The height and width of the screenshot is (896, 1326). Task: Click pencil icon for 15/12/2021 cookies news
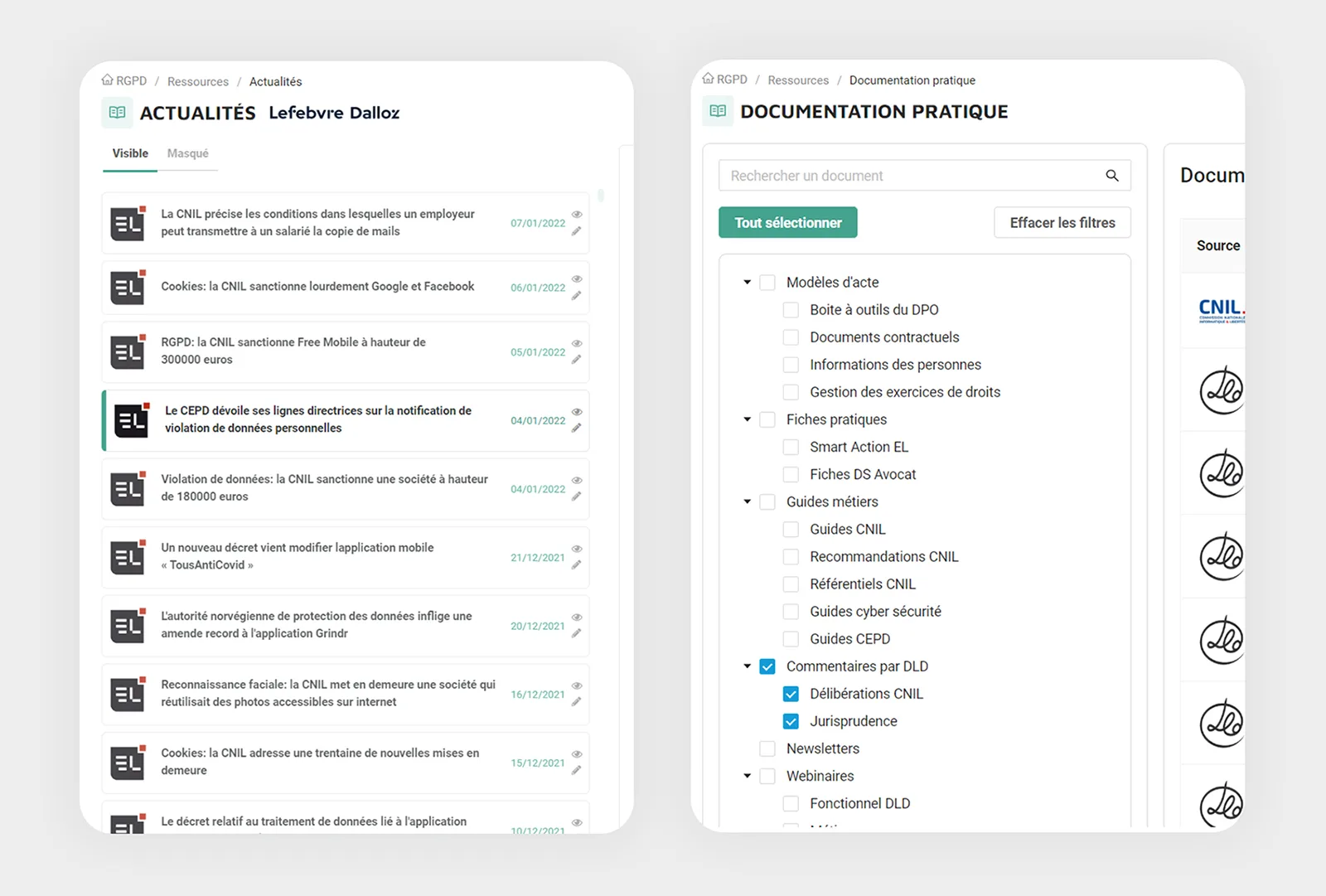[x=576, y=771]
